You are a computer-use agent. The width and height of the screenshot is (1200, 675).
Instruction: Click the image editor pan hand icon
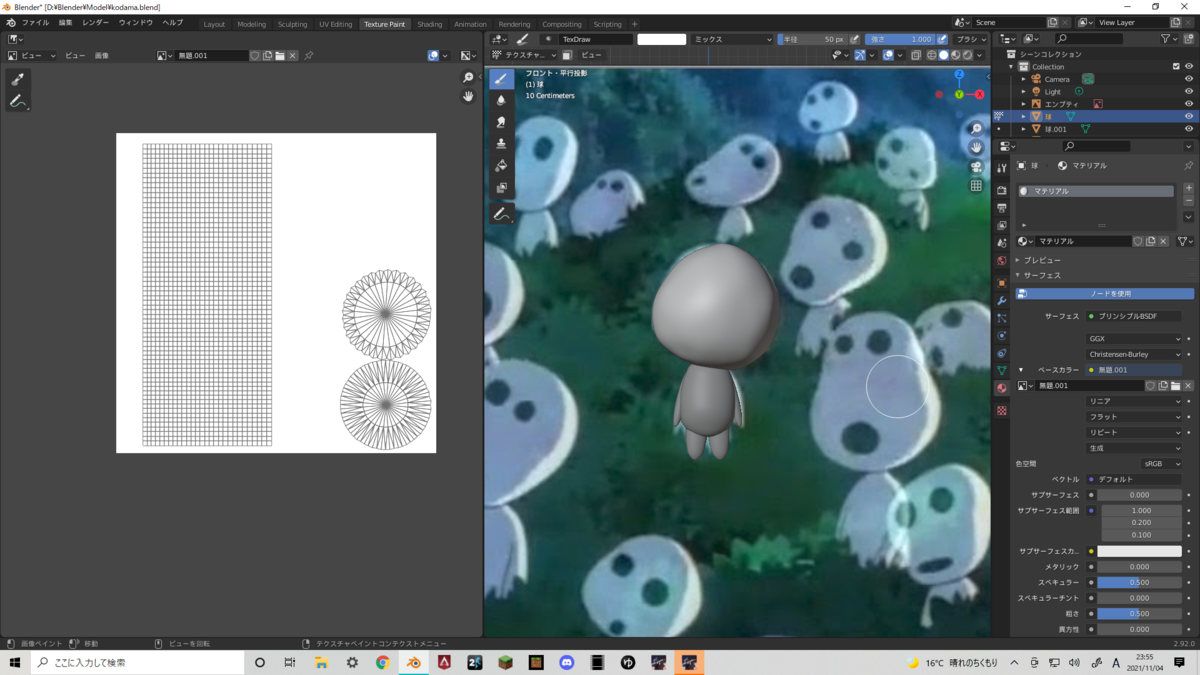tap(468, 96)
